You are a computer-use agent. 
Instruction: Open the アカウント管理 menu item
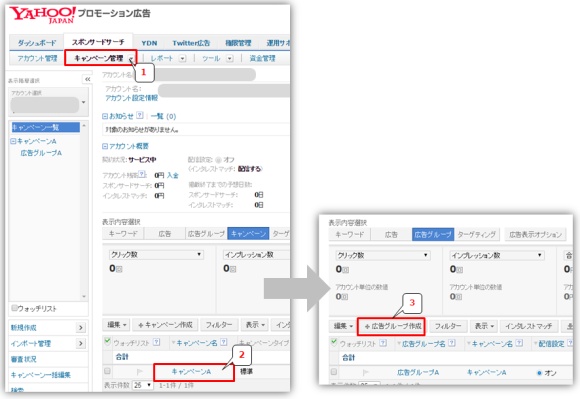point(37,58)
